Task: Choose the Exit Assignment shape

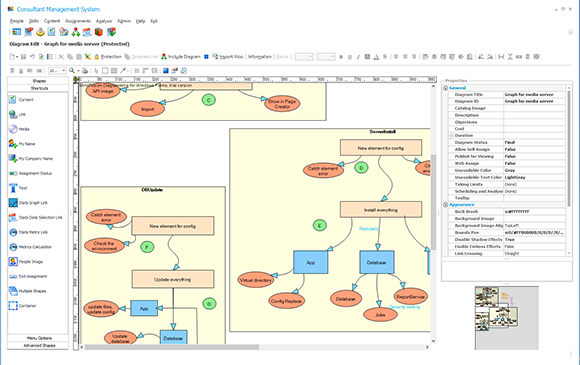Action: click(28, 276)
